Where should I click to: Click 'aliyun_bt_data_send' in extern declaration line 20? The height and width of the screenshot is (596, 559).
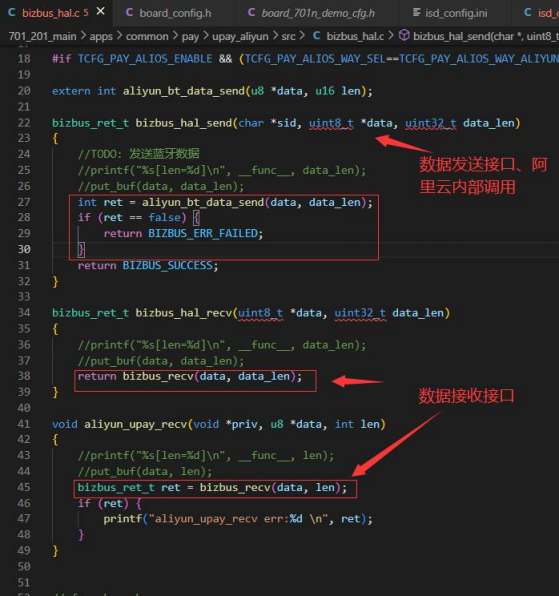tap(184, 91)
